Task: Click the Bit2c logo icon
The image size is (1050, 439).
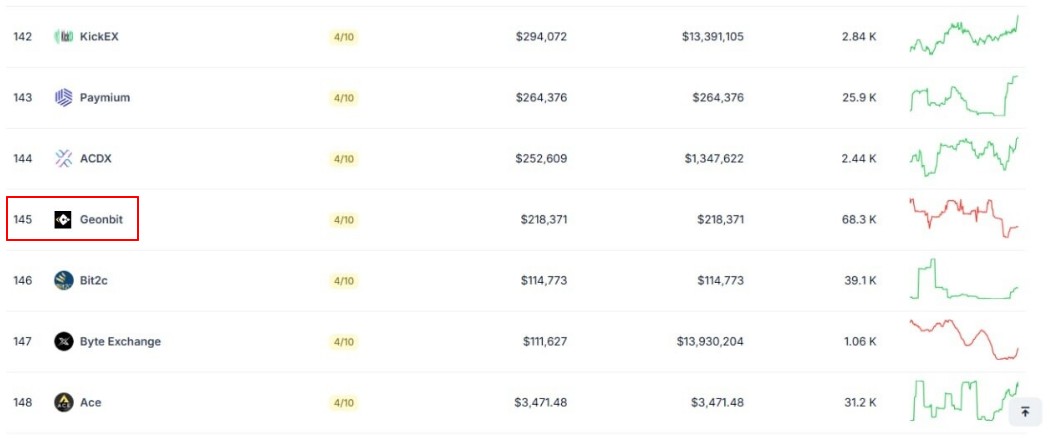Action: tap(63, 280)
